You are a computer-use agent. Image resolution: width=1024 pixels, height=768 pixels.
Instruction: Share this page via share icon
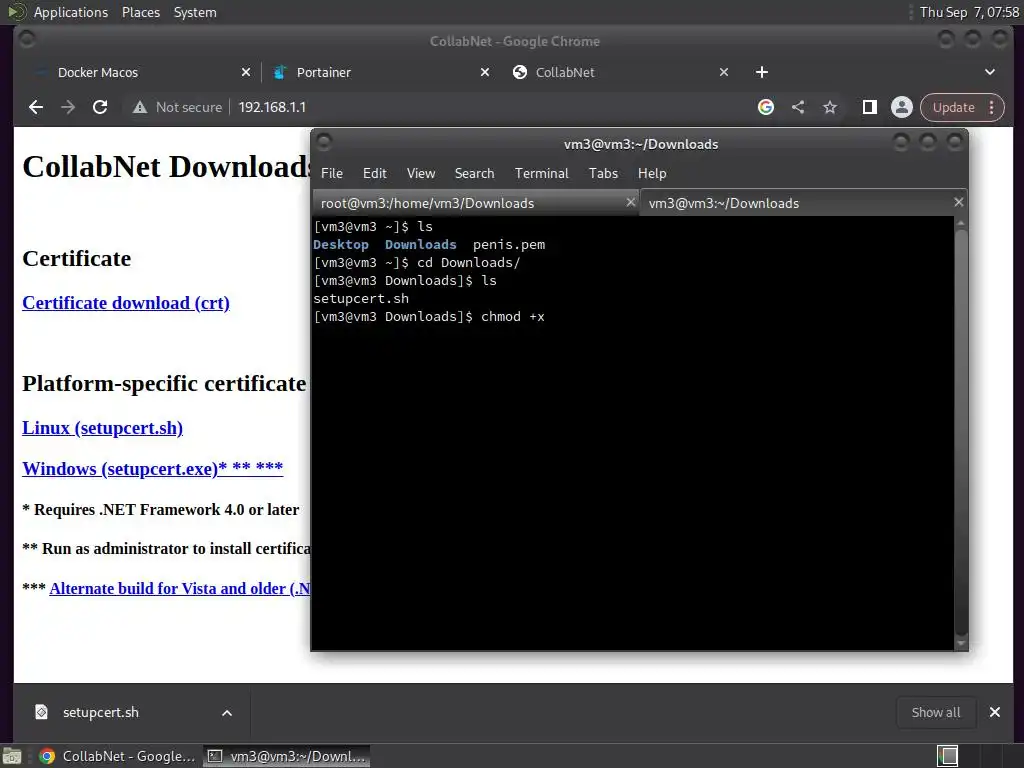(x=798, y=107)
